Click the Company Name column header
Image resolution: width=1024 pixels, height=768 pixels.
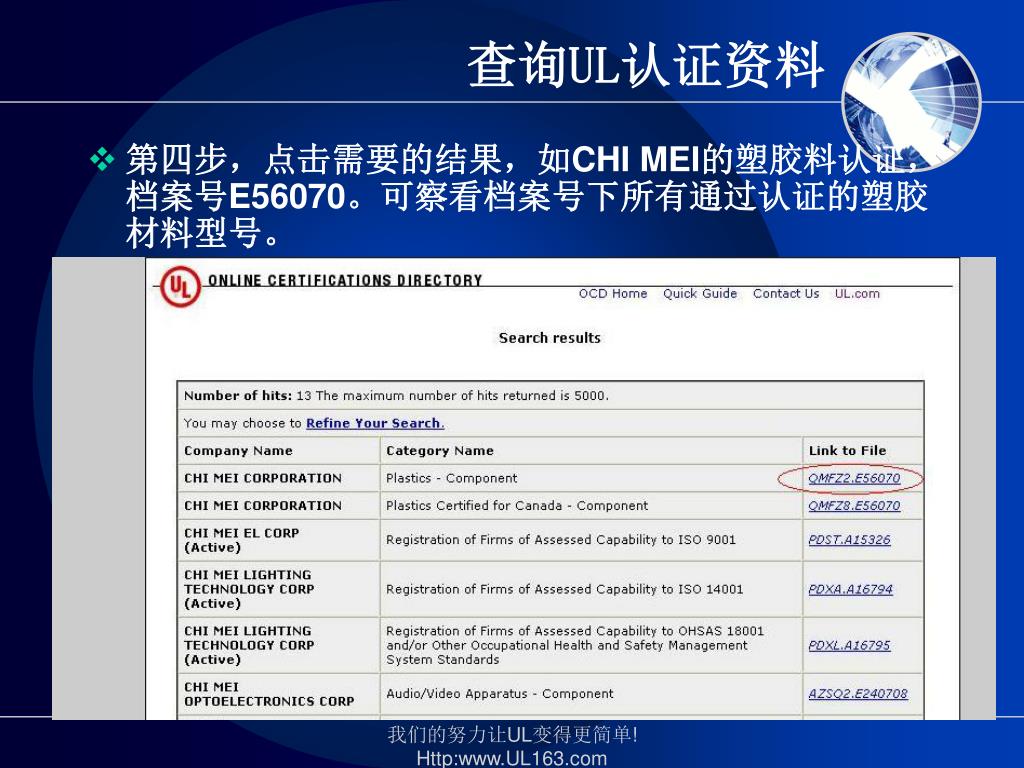click(x=278, y=451)
